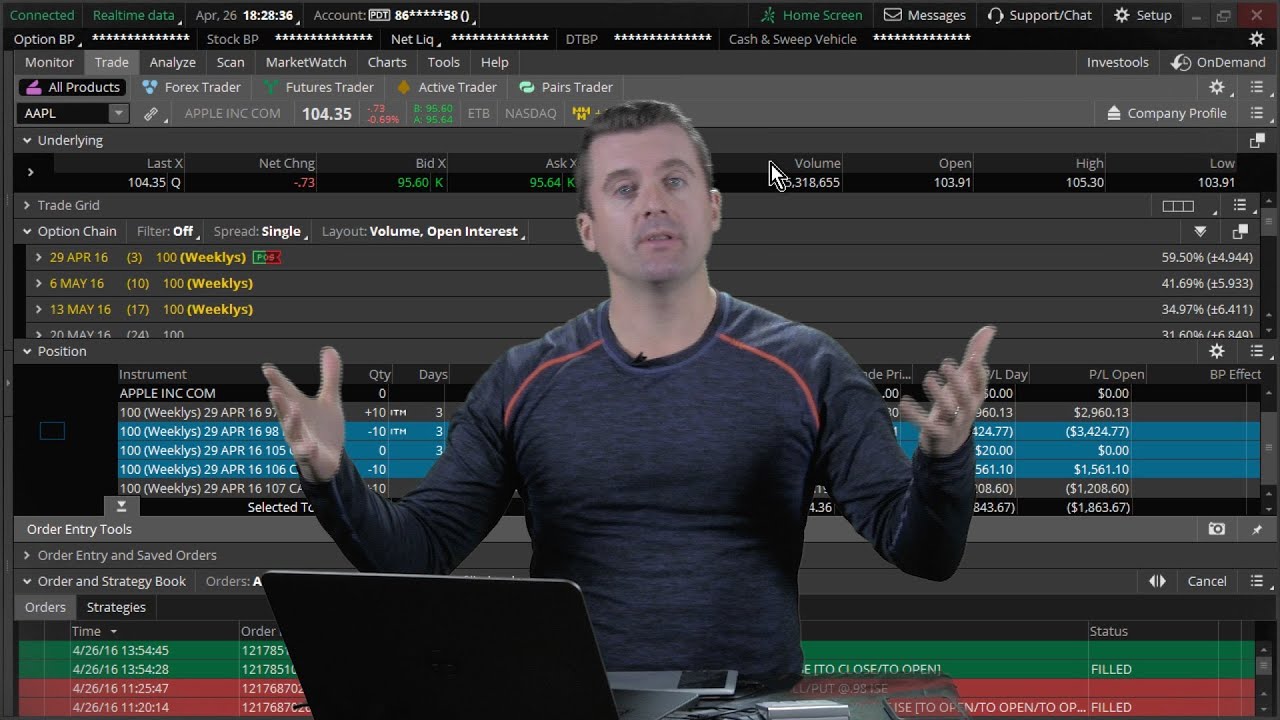
Task: Detach the Option Chain section
Action: pos(1240,231)
